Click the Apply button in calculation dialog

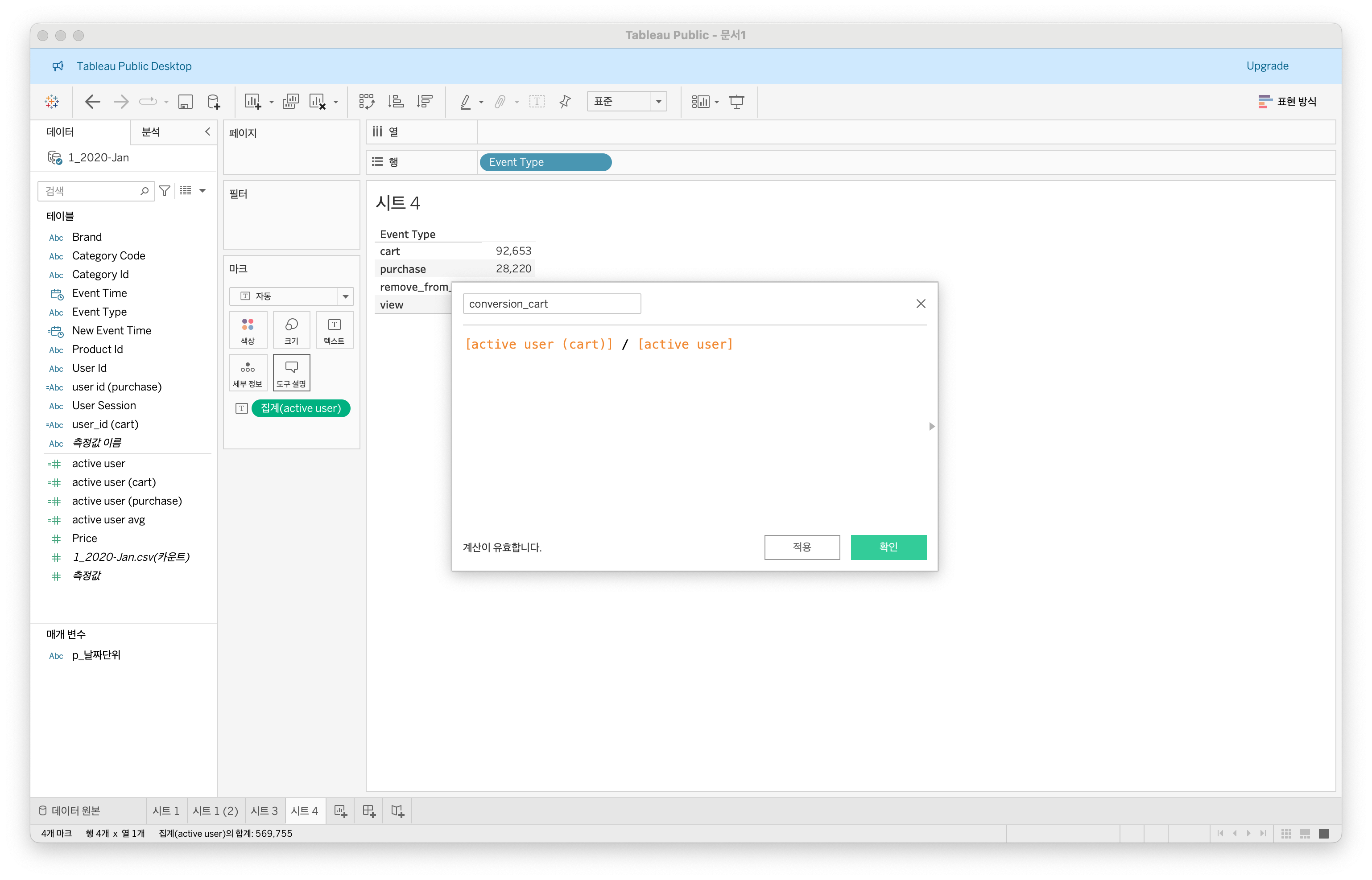[x=802, y=547]
